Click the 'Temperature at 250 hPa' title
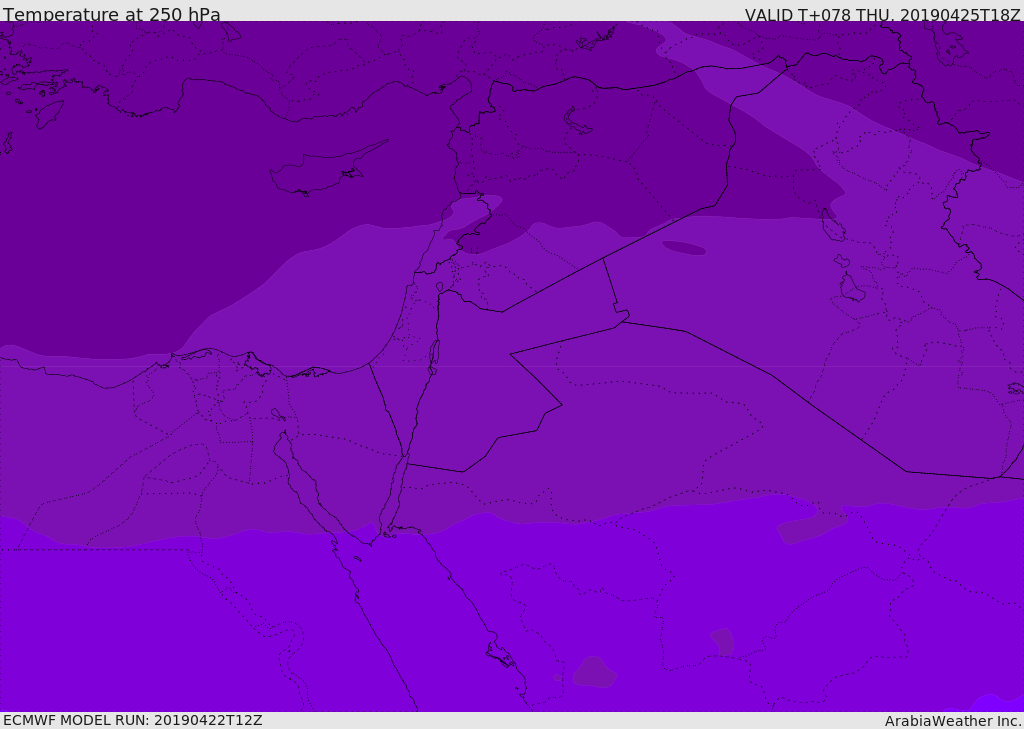This screenshot has height=729, width=1024. [112, 14]
